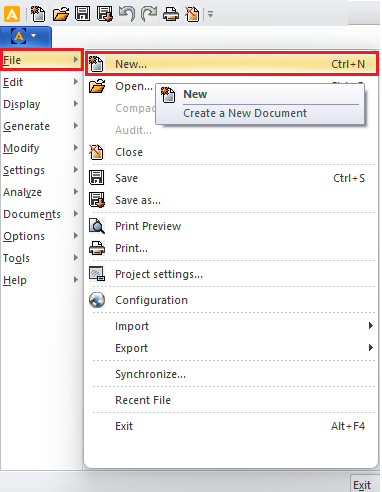
Task: Open Recent File from the File submenu
Action: click(232, 400)
